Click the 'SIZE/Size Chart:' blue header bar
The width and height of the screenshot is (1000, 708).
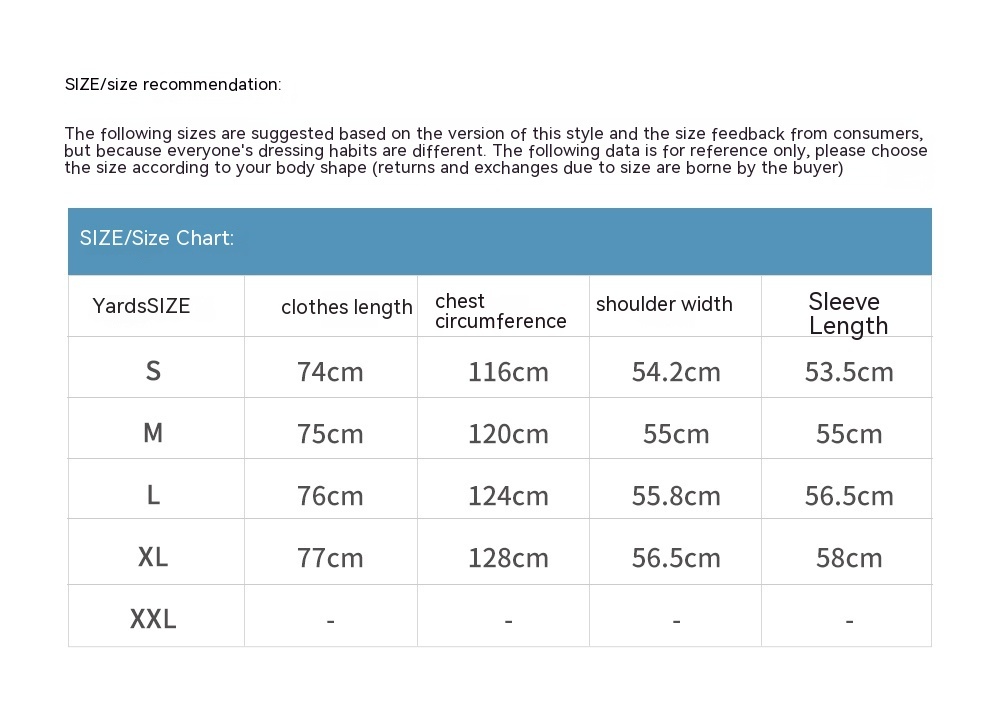(x=499, y=240)
